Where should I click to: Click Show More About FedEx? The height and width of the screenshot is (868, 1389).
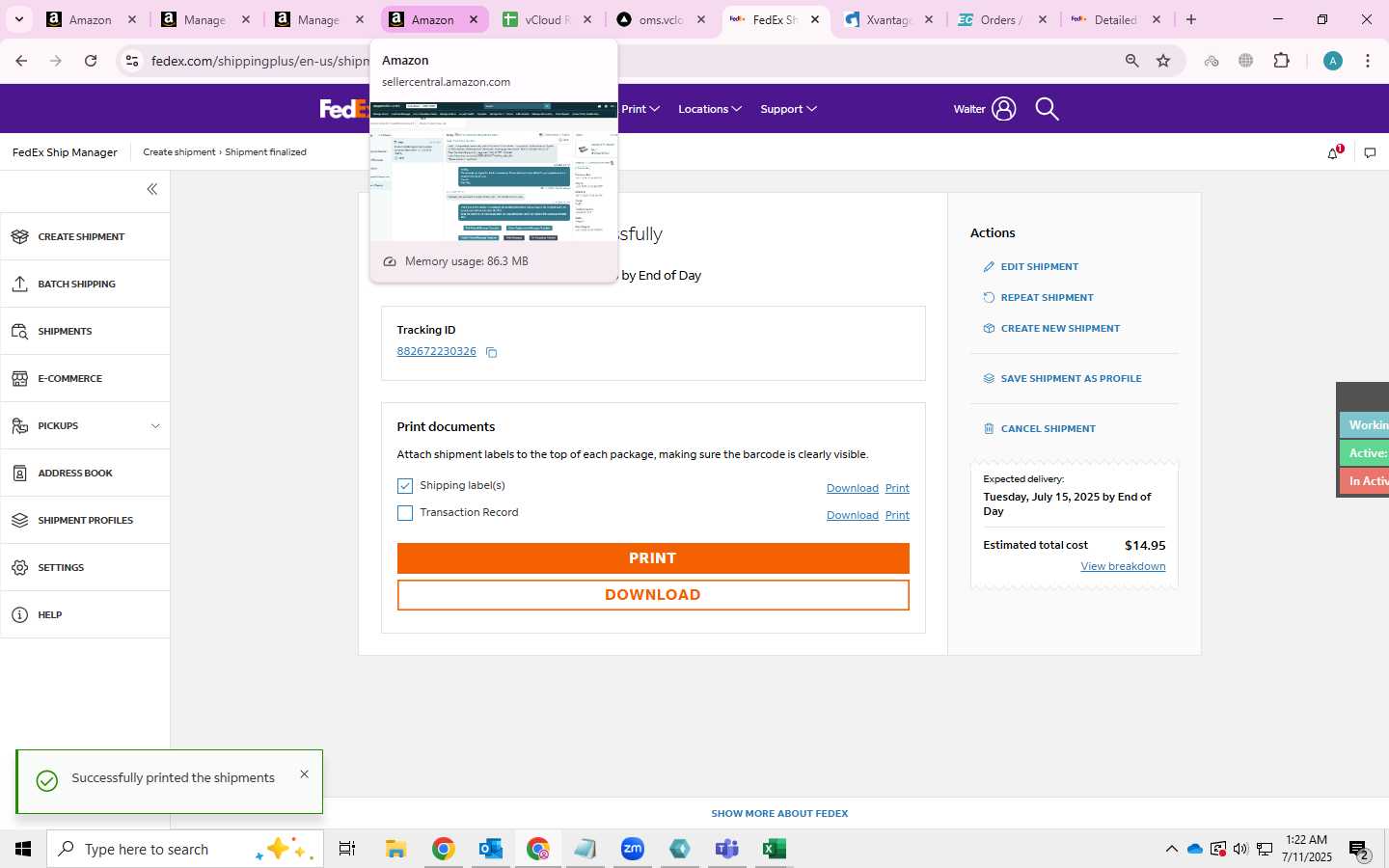click(x=779, y=813)
